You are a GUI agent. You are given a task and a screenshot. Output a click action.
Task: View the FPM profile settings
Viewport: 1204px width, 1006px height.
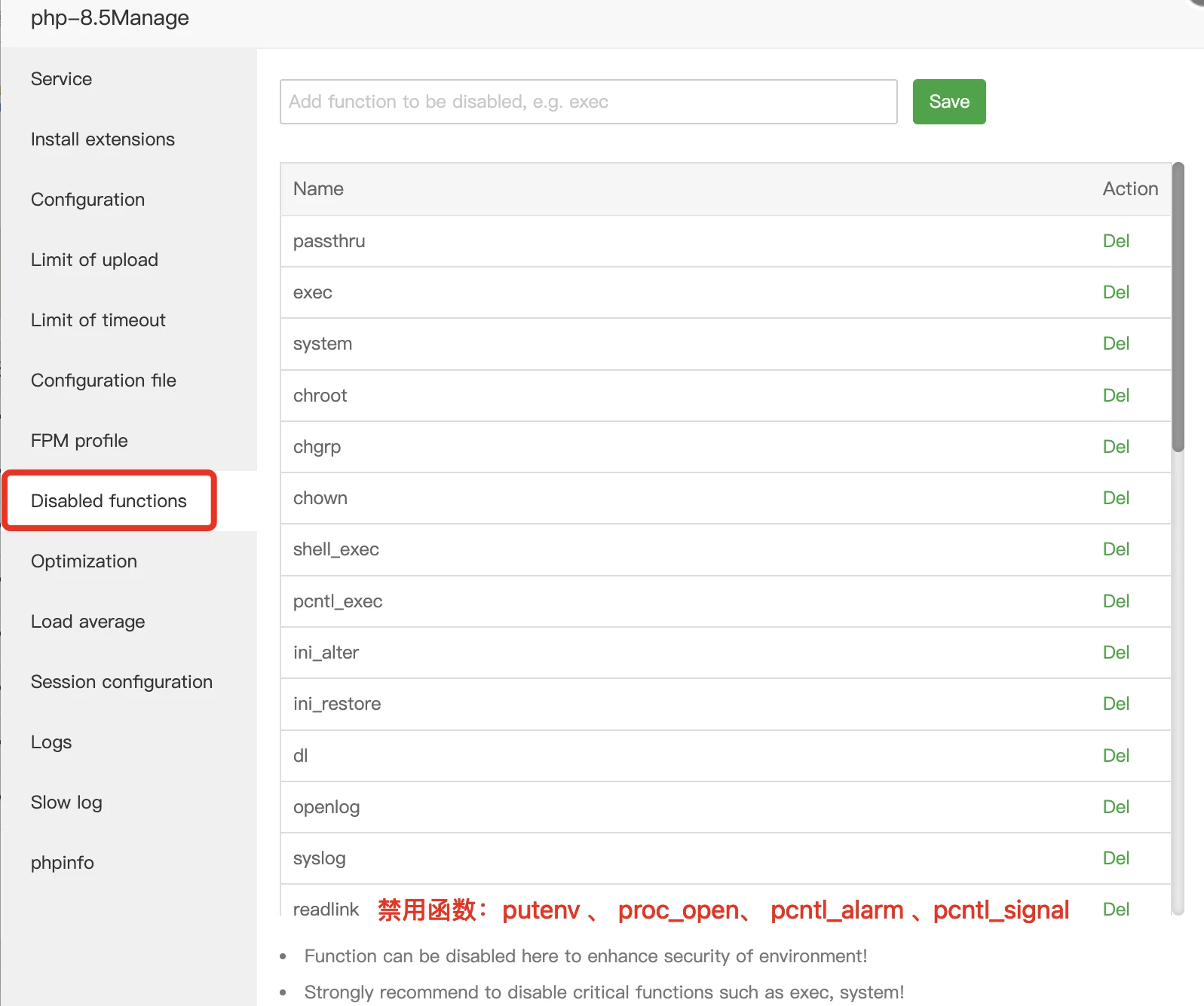(x=79, y=441)
